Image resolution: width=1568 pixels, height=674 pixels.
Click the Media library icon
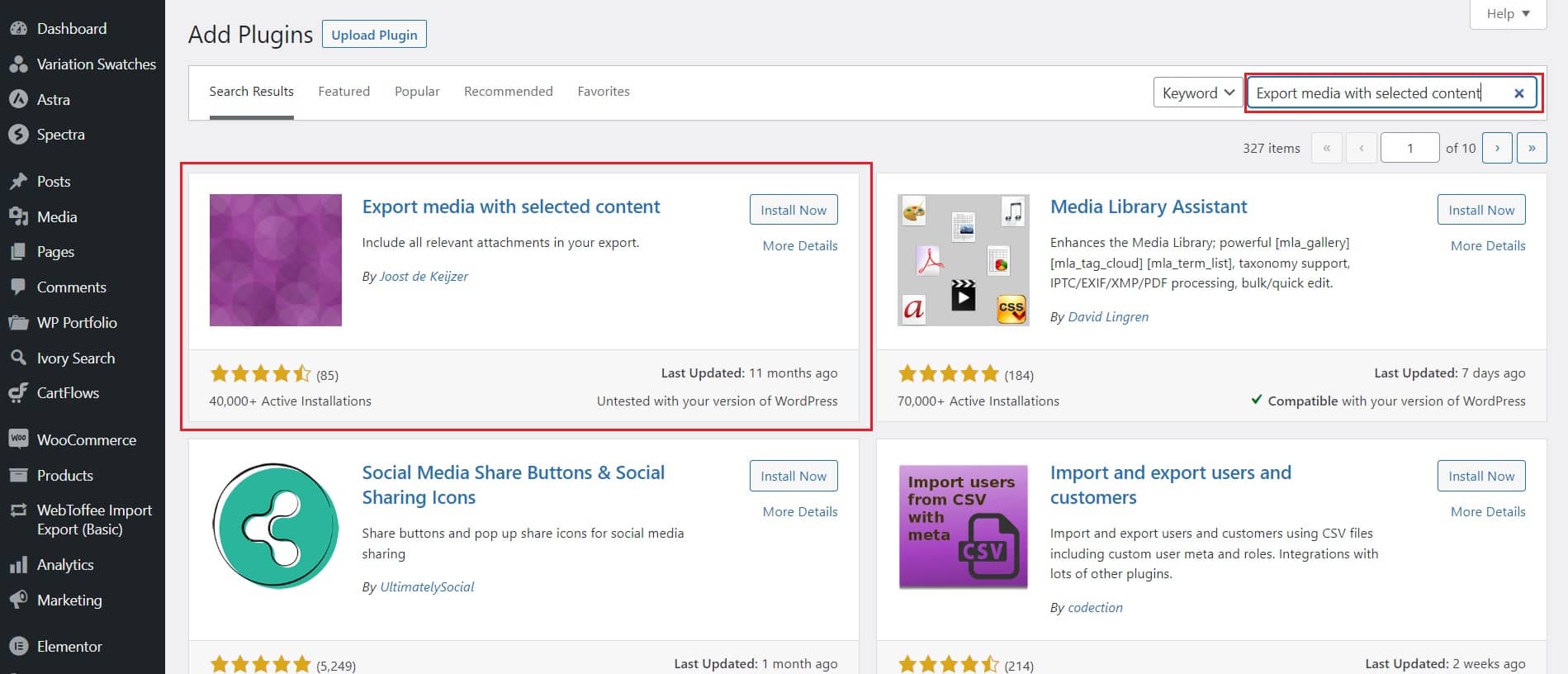[18, 216]
